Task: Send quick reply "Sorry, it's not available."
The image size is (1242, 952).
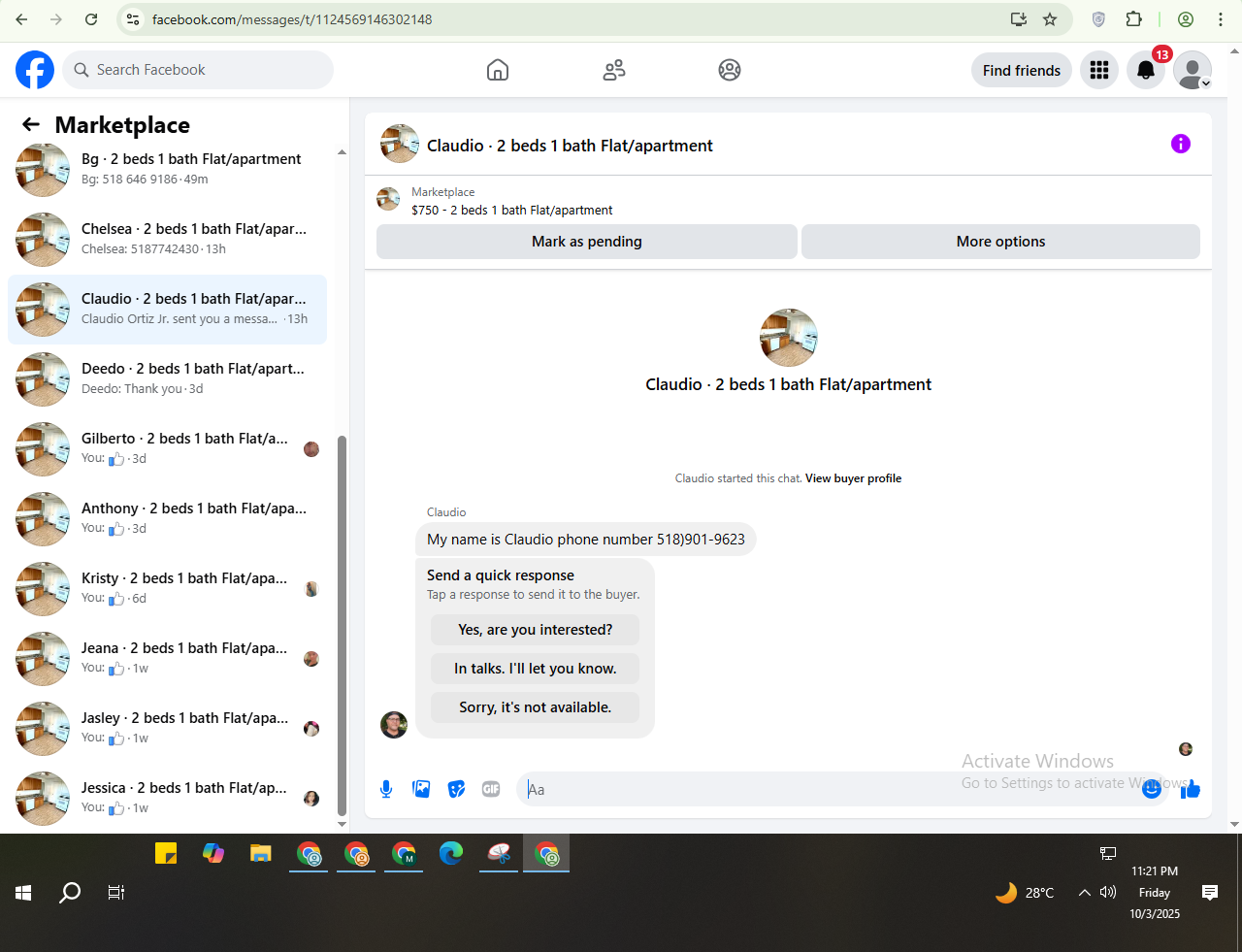Action: point(536,707)
